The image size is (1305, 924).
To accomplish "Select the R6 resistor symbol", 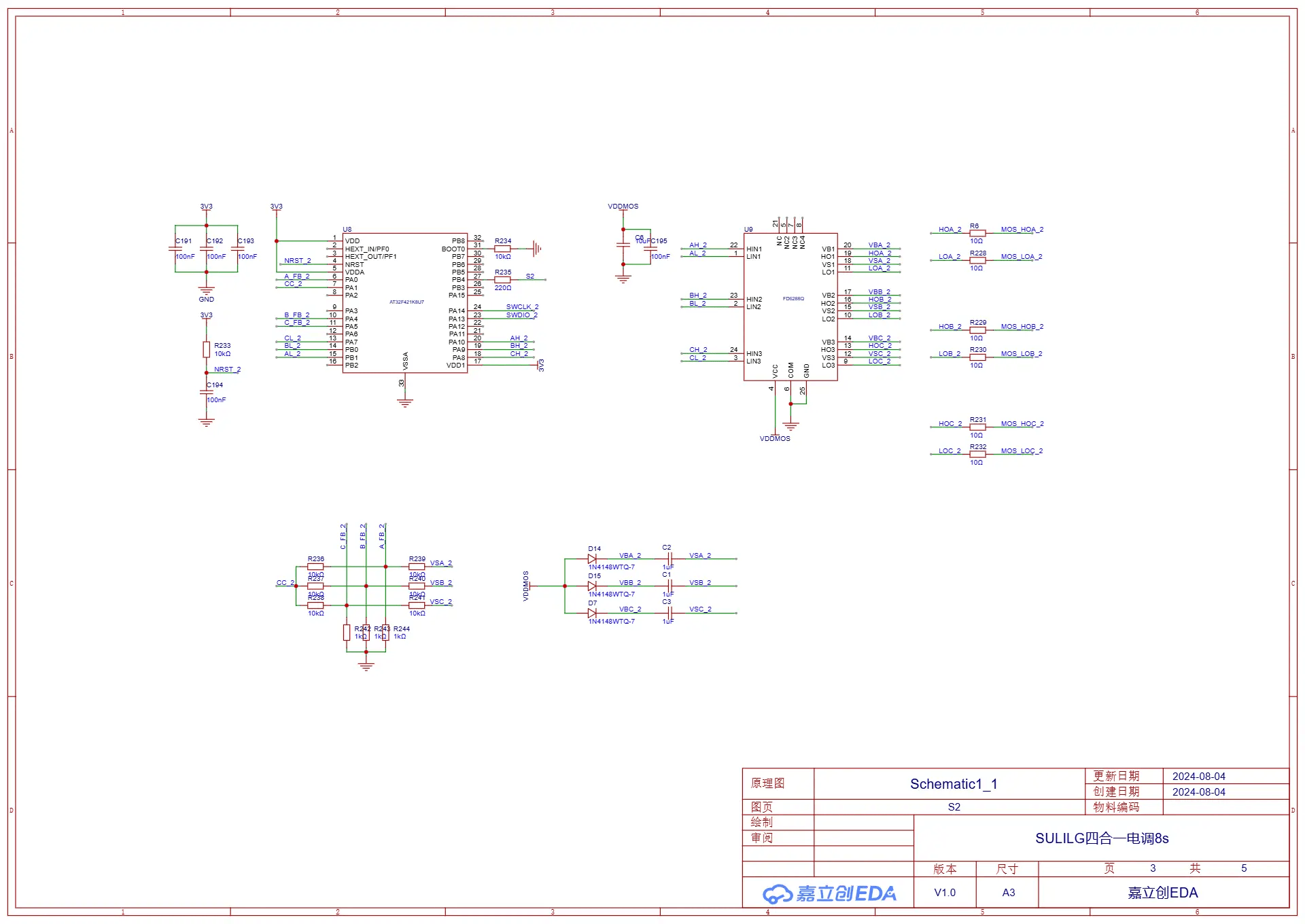I will coord(977,233).
